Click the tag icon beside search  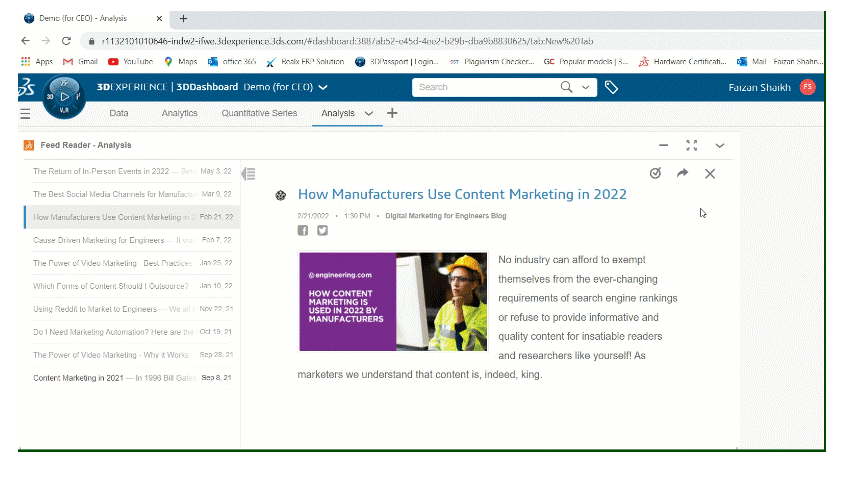tap(611, 87)
